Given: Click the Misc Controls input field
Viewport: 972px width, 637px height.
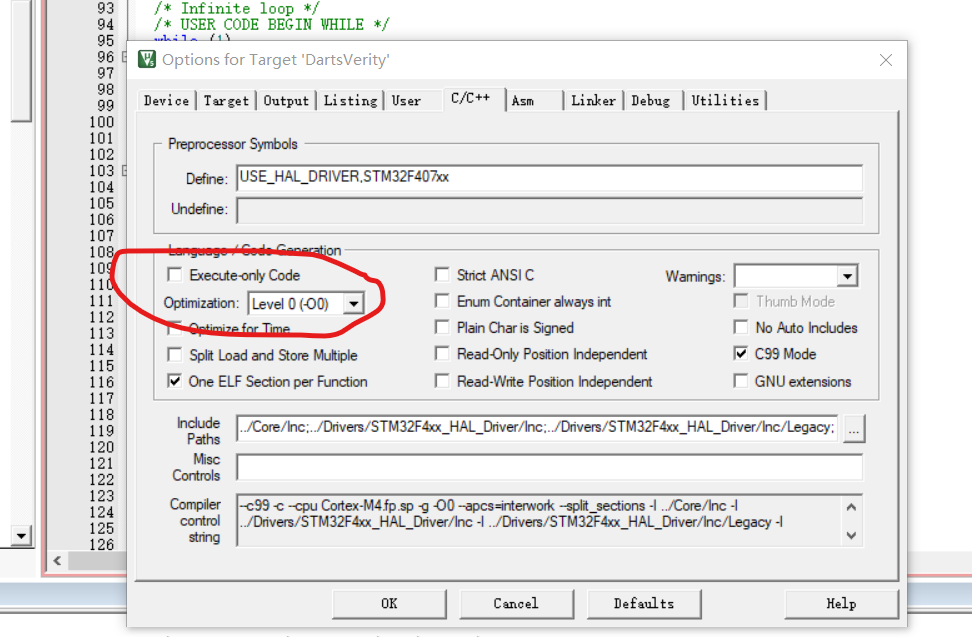Looking at the screenshot, I should click(x=549, y=467).
